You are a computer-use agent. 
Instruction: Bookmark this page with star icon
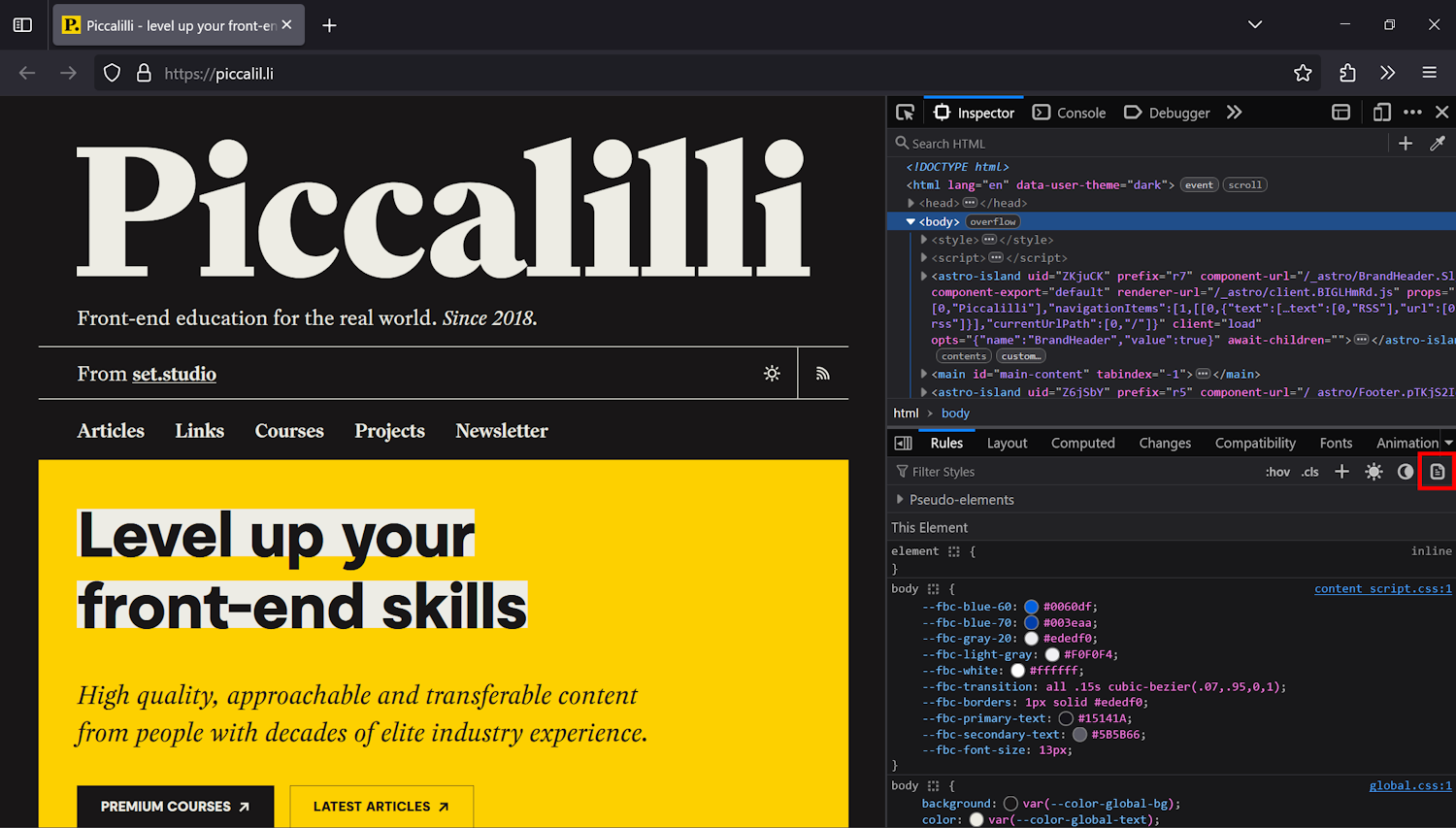point(1303,73)
